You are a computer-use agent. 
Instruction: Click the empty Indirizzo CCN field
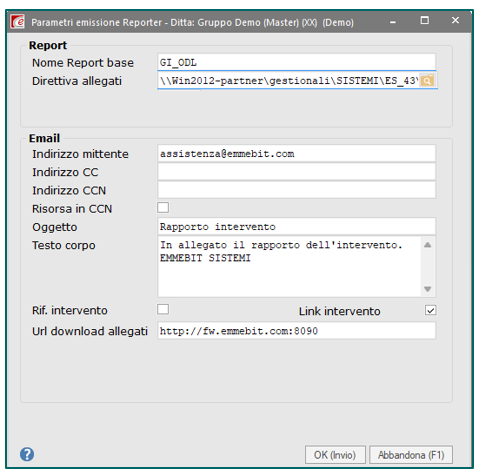(296, 190)
